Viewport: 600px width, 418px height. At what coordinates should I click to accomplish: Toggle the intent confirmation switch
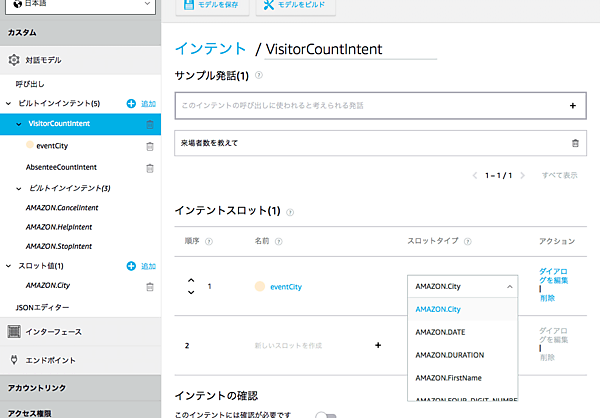click(324, 413)
